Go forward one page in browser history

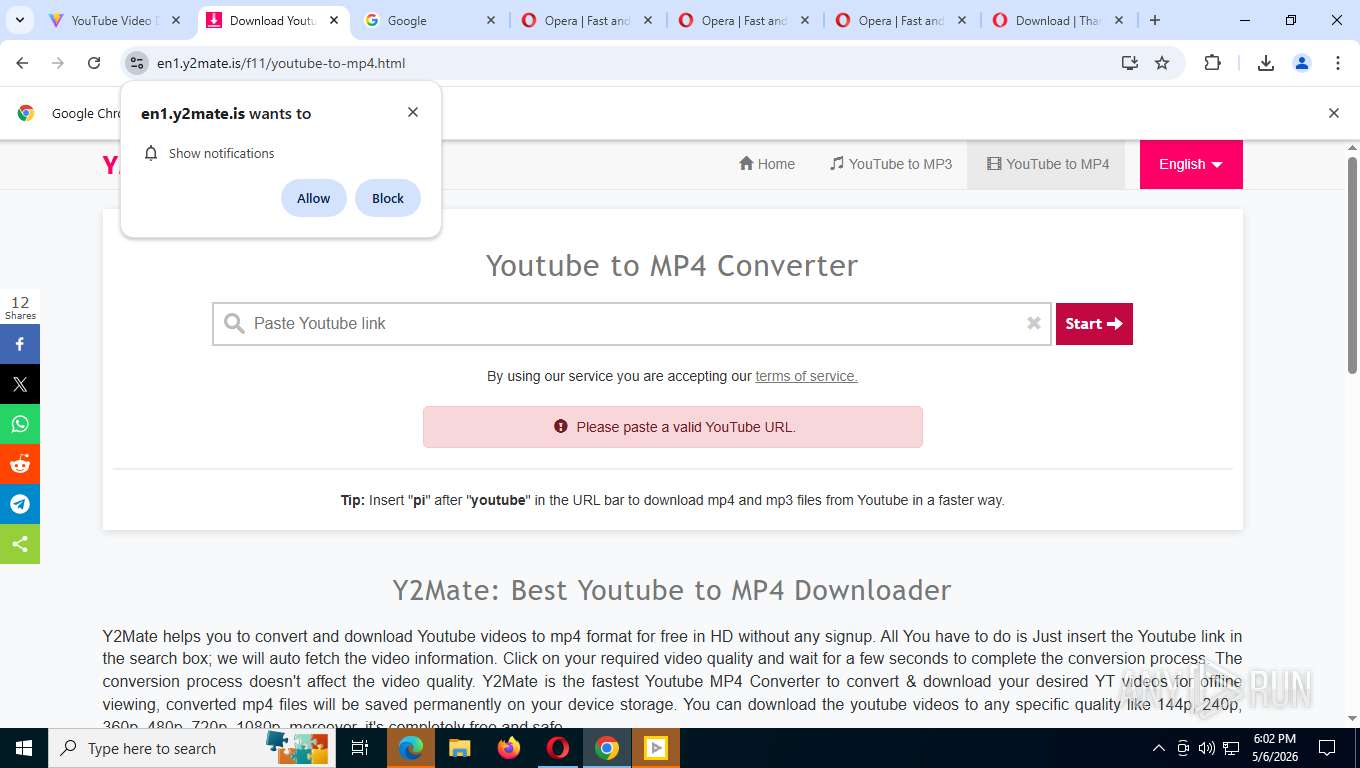tap(58, 63)
